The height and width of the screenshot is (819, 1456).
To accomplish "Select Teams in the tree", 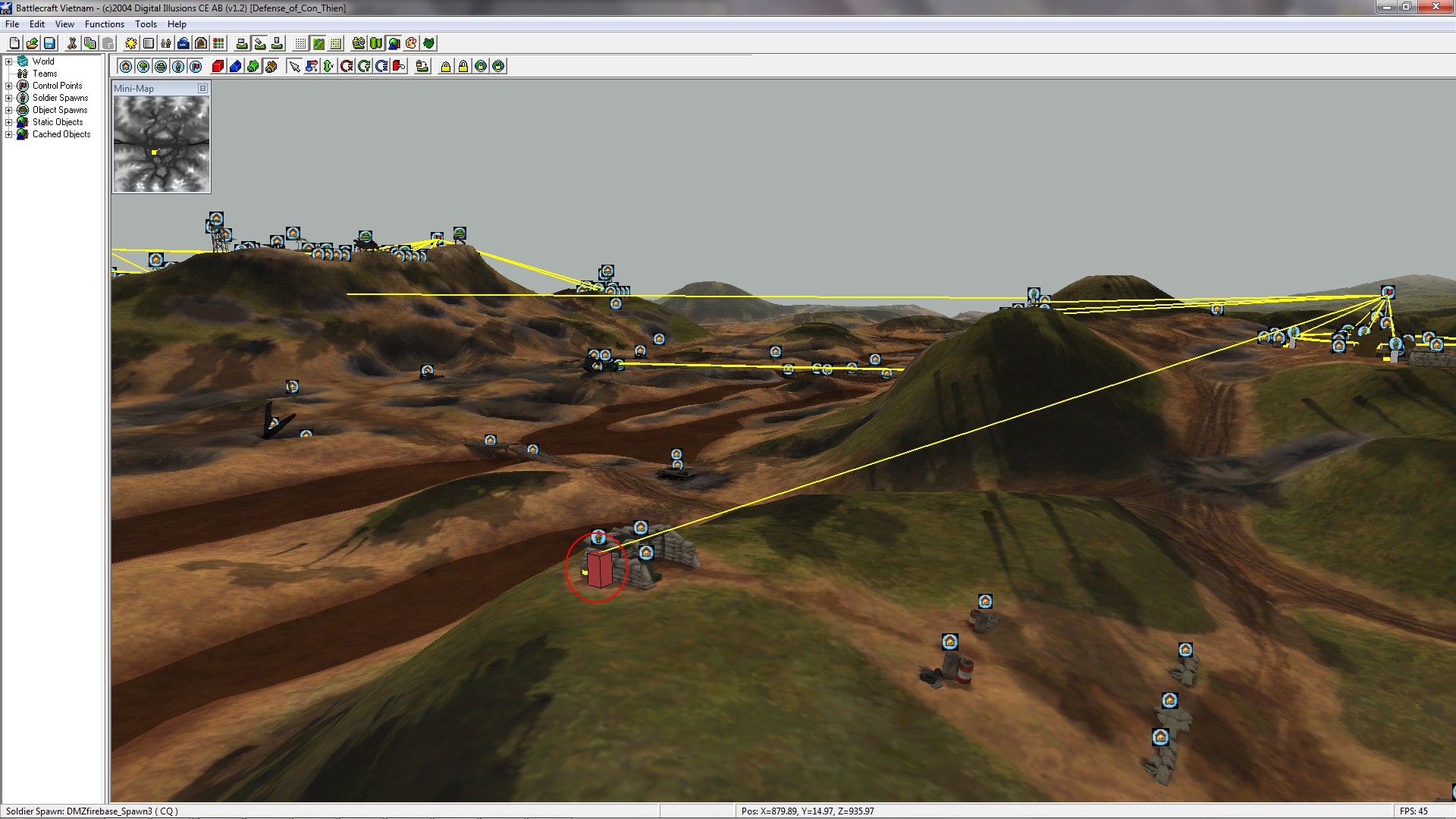I will point(45,74).
